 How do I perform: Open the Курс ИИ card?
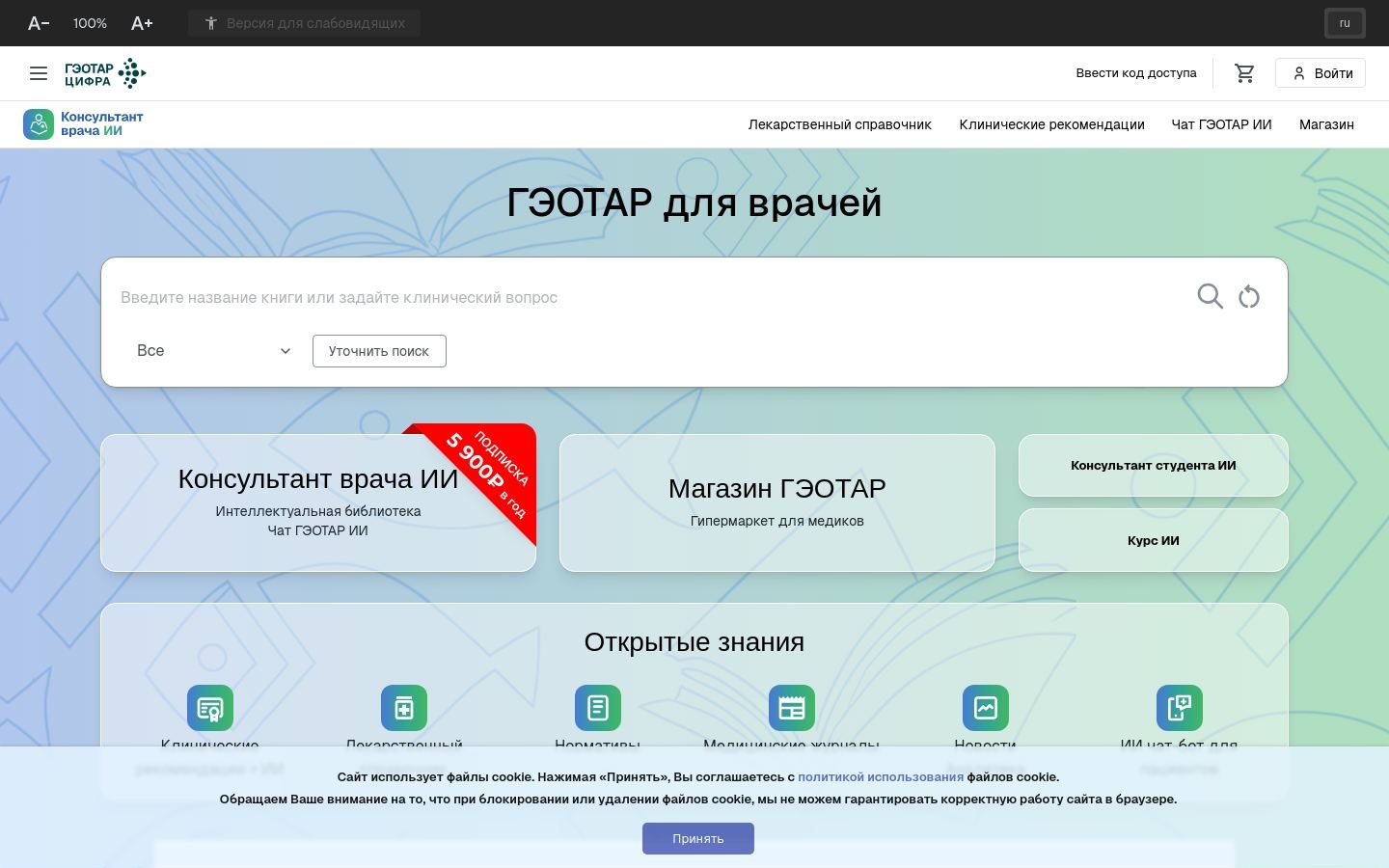[1154, 540]
